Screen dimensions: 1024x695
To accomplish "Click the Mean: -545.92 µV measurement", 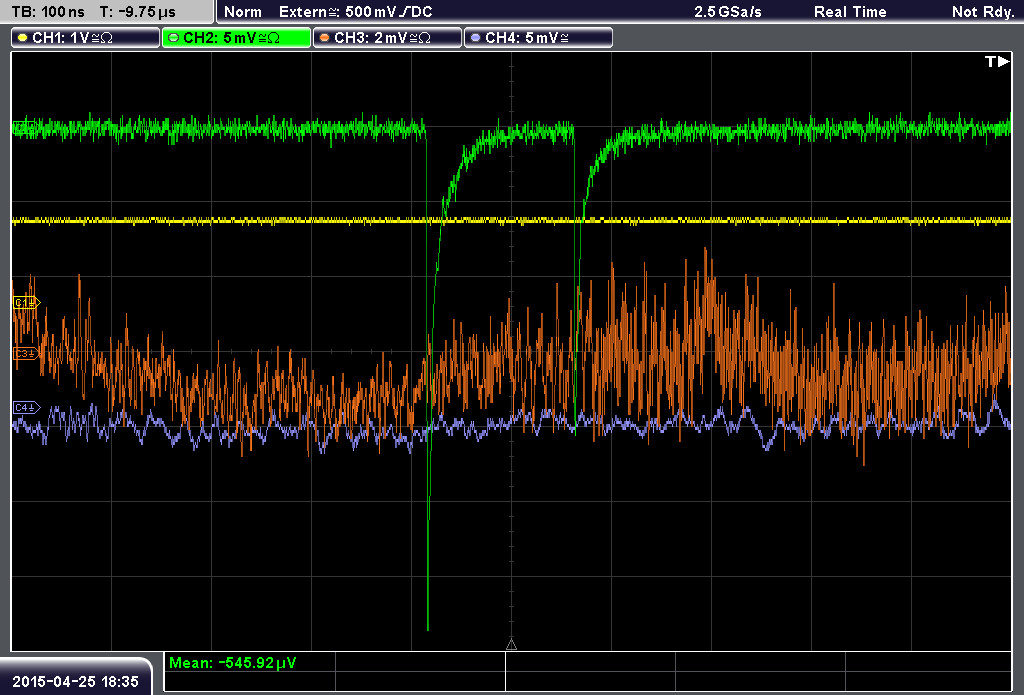I will [232, 662].
